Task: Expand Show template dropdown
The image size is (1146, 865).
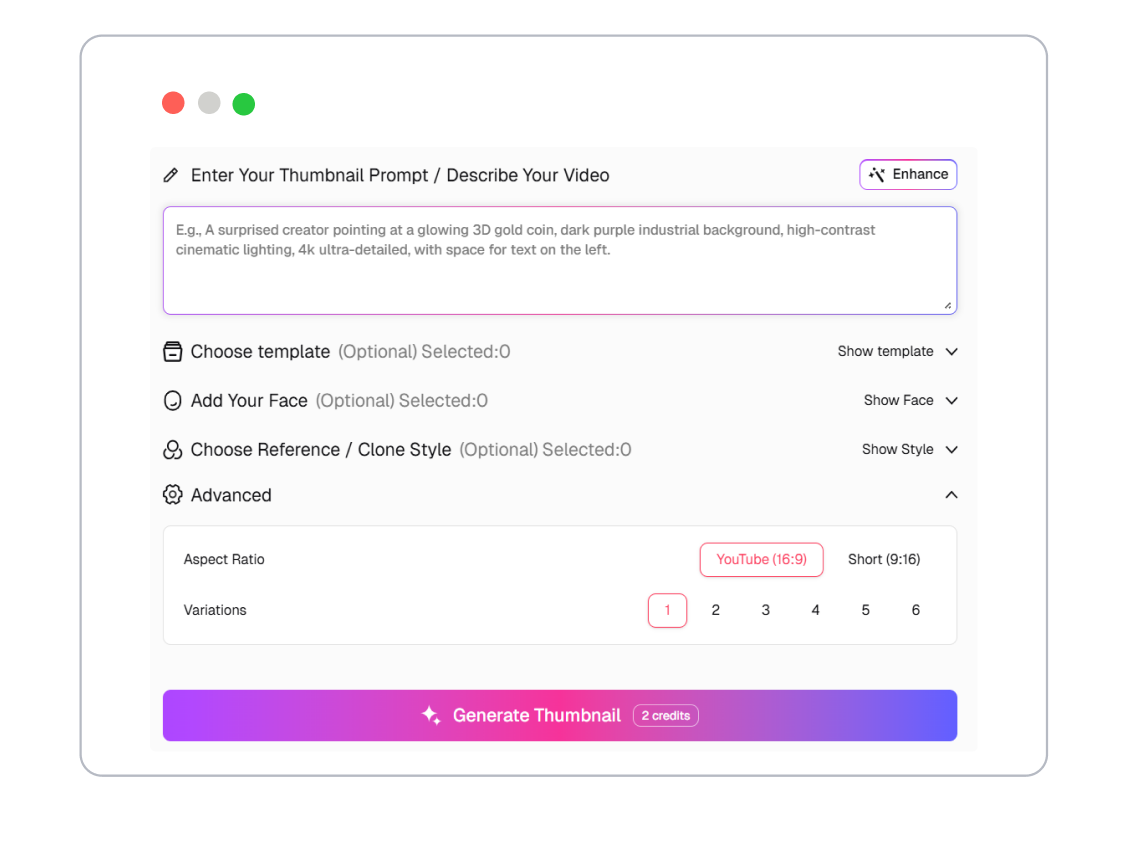Action: coord(898,351)
